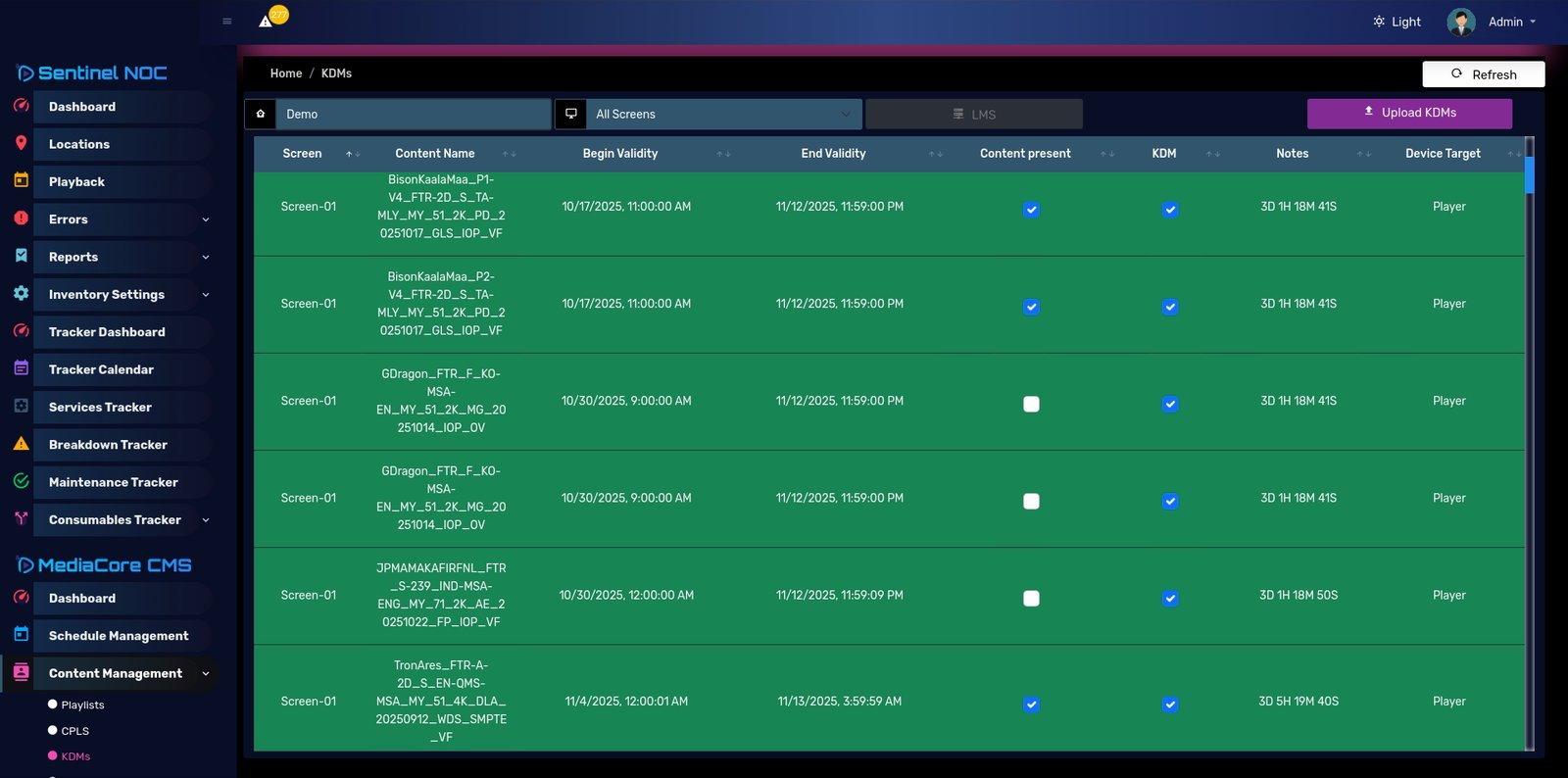The width and height of the screenshot is (1568, 778).
Task: Click the Refresh button
Action: (1483, 74)
